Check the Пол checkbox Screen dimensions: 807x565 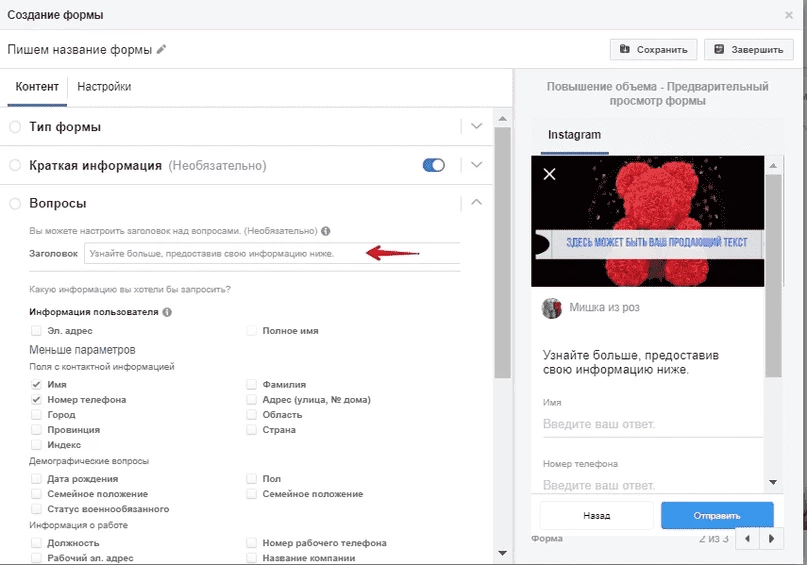click(251, 479)
